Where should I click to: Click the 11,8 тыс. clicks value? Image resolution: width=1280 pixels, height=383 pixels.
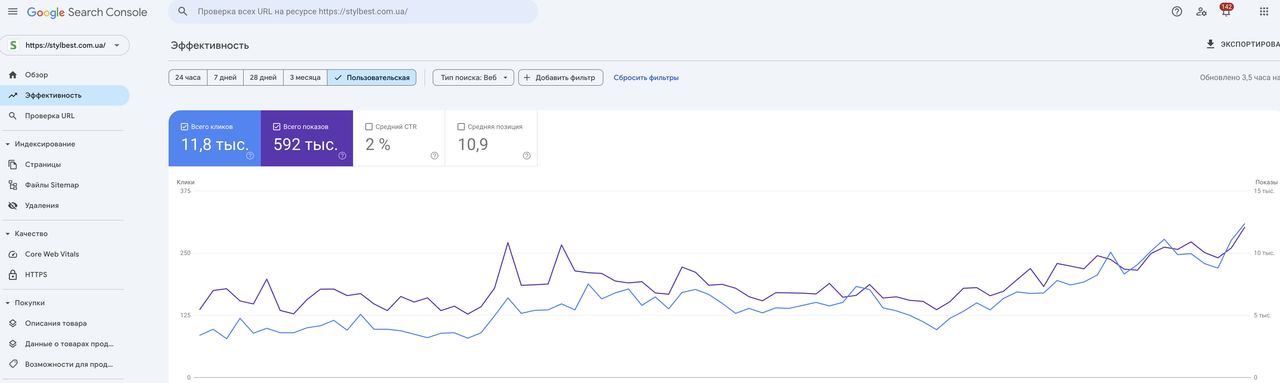point(214,145)
